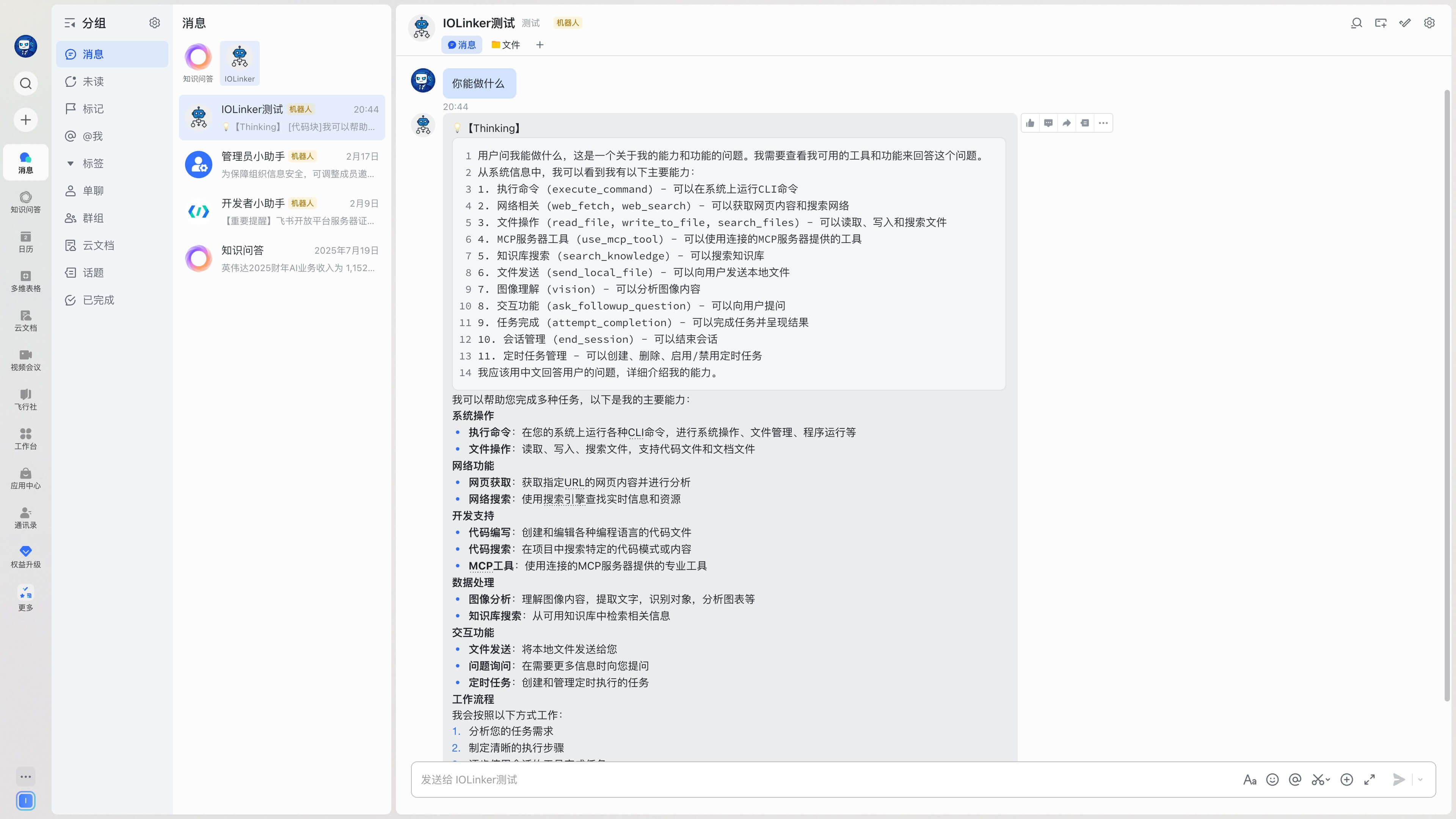Image resolution: width=1456 pixels, height=819 pixels.
Task: Open 多维表格 from the sidebar
Action: pos(25,281)
